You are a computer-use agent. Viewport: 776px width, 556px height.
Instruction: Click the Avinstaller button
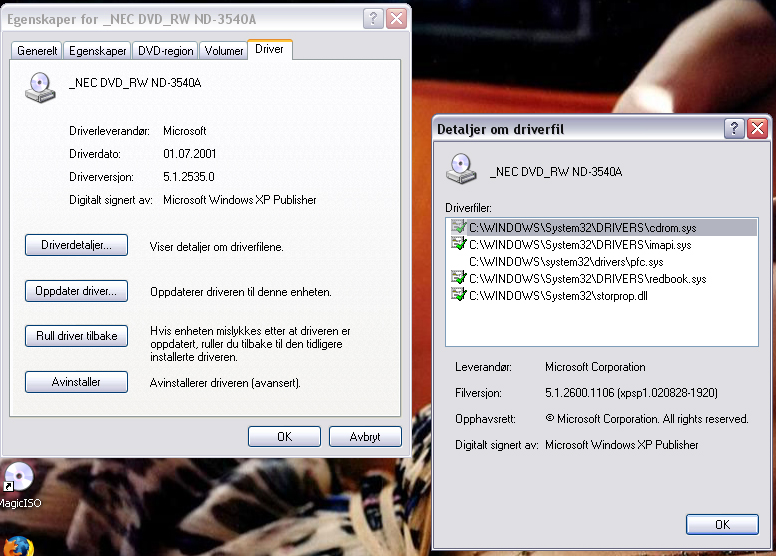[76, 382]
